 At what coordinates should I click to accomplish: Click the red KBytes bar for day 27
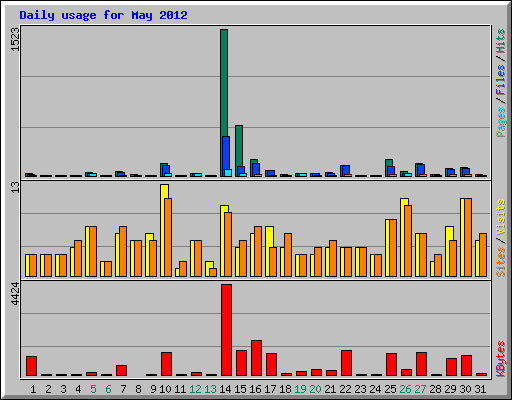click(x=422, y=364)
